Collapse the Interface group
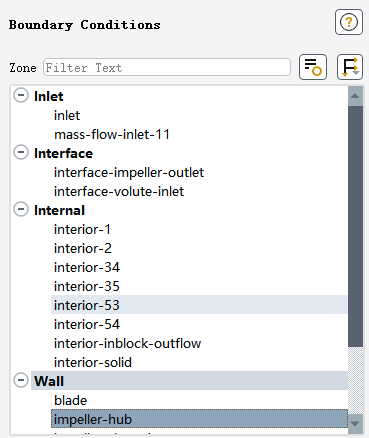This screenshot has width=369, height=438. (x=21, y=153)
